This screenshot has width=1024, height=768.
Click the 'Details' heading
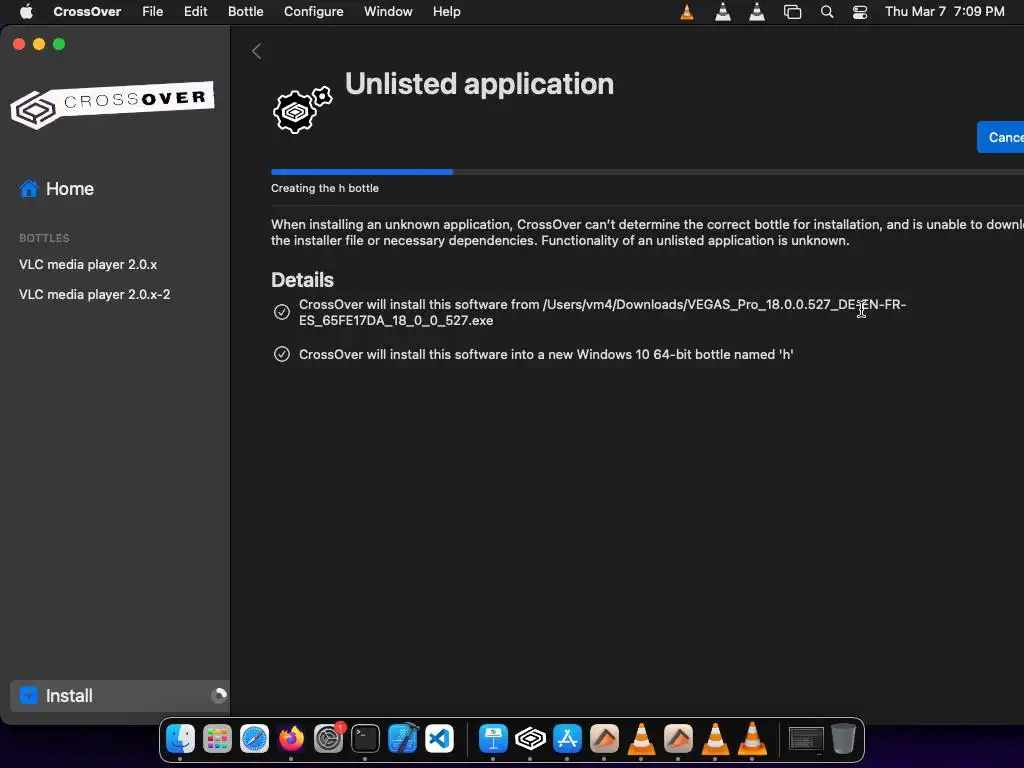coord(302,280)
